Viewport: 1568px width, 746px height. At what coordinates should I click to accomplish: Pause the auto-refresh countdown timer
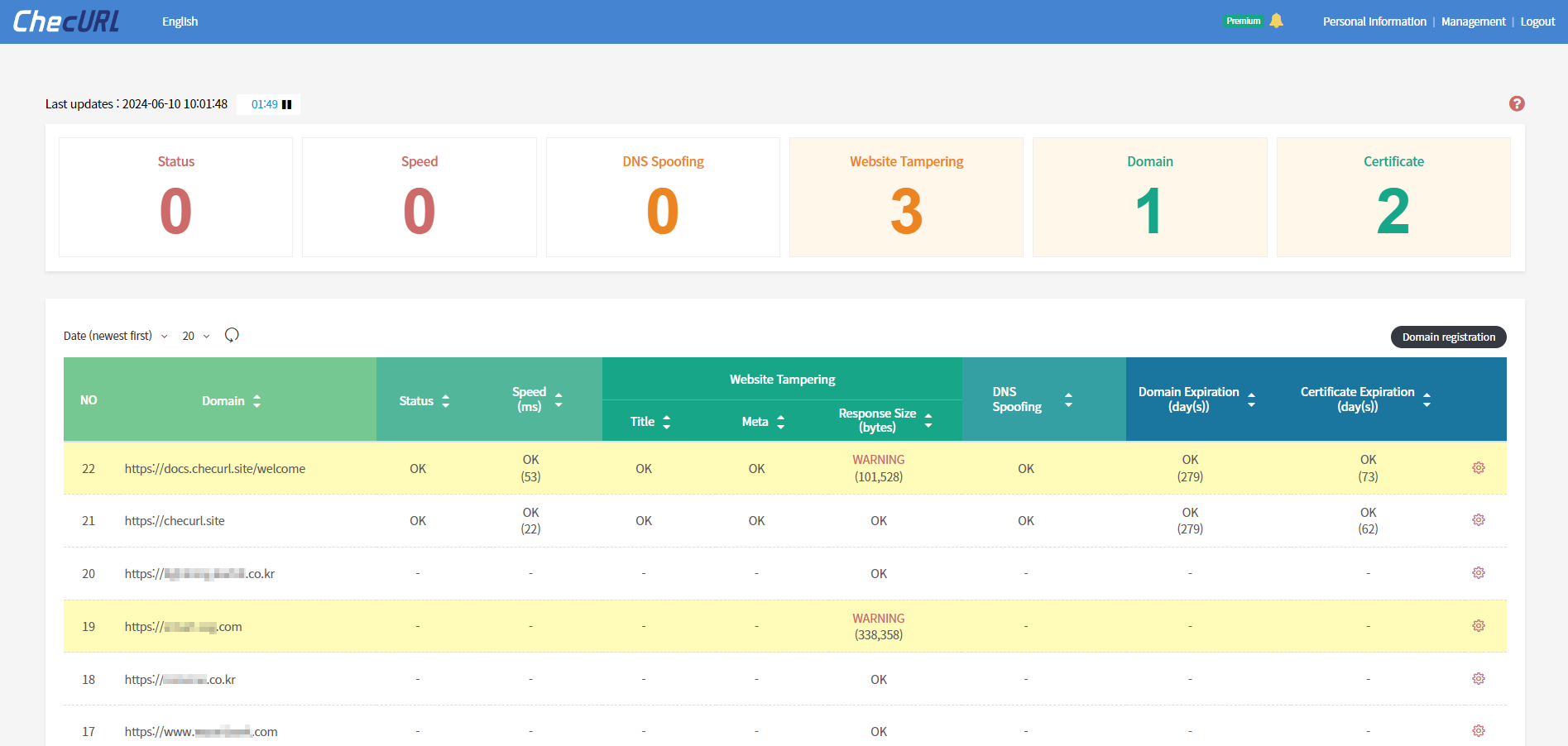tap(287, 105)
